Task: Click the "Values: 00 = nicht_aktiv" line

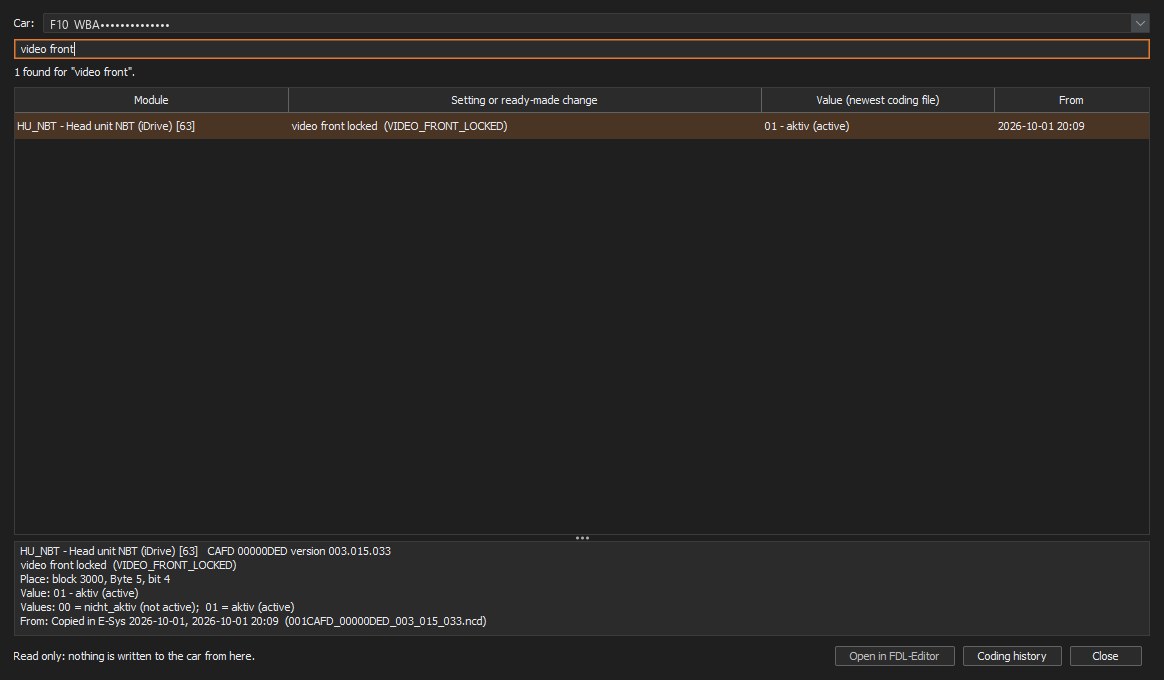Action: tap(157, 607)
